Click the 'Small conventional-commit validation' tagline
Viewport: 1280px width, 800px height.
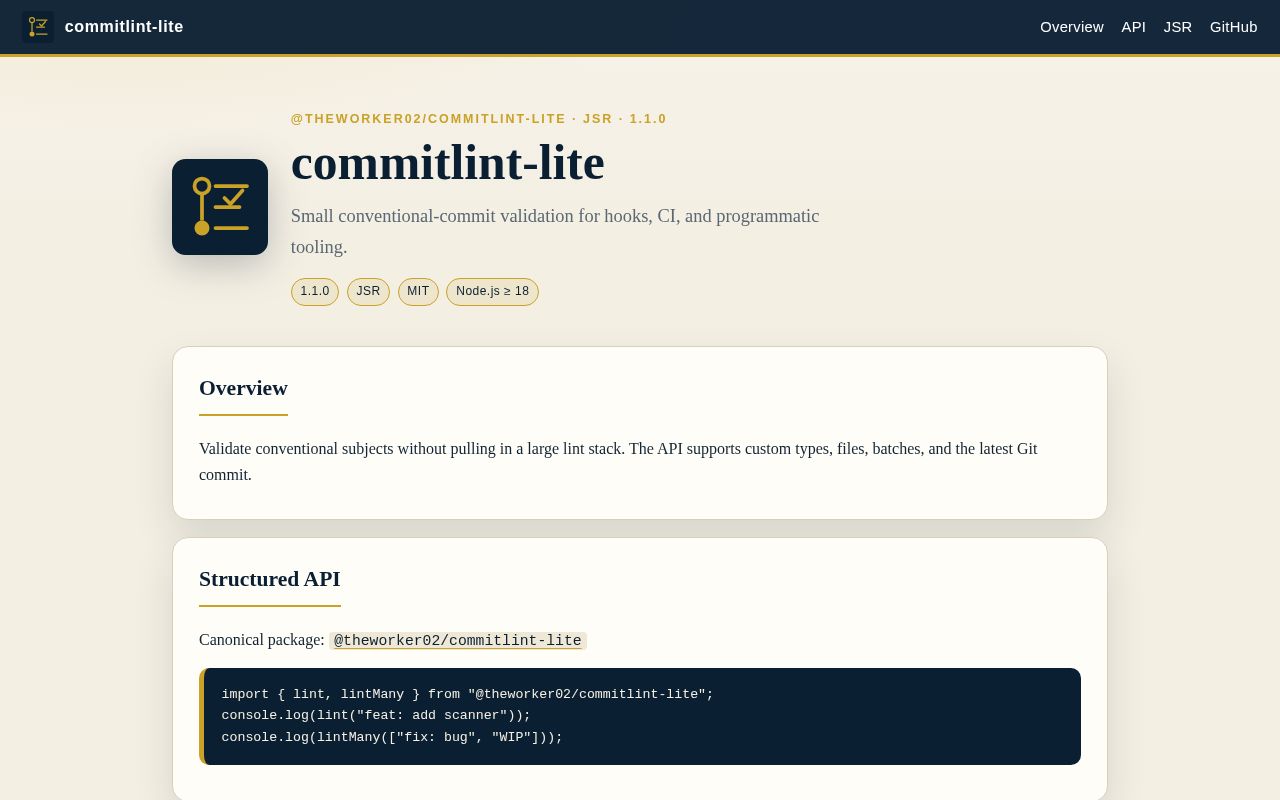point(555,231)
